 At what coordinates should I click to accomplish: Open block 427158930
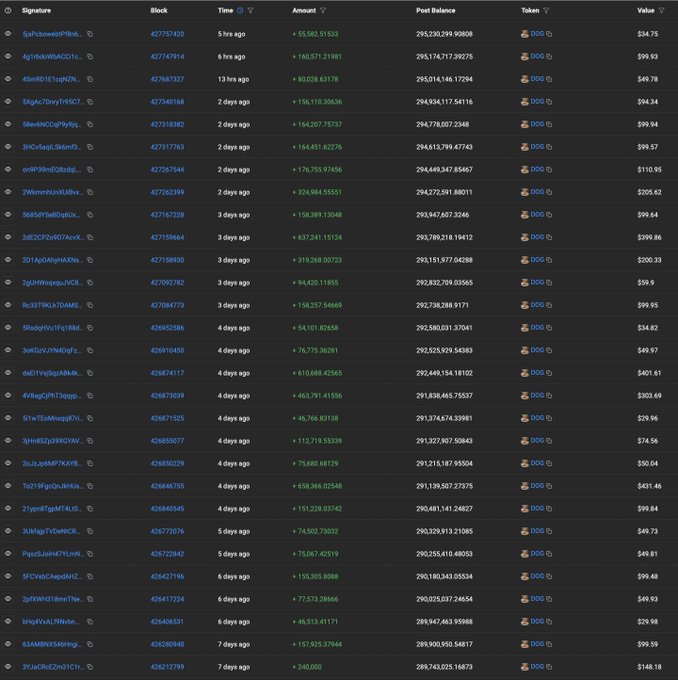pyautogui.click(x=167, y=260)
